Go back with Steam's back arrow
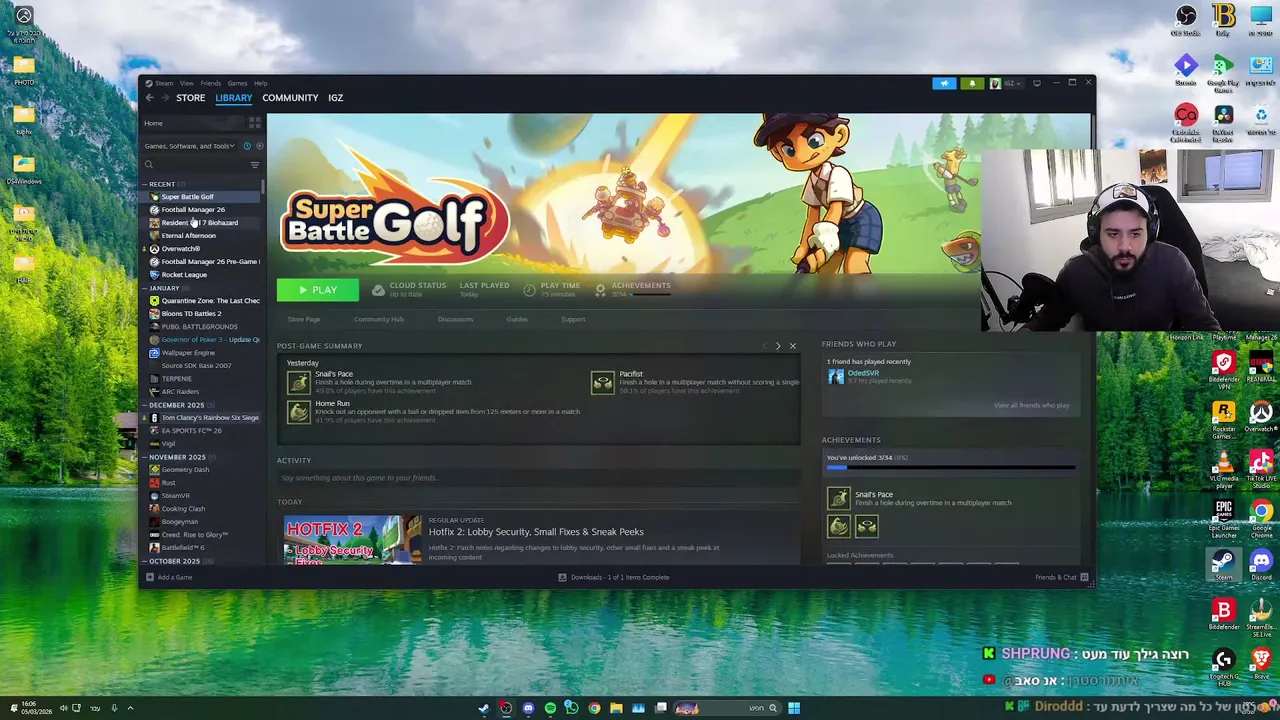The height and width of the screenshot is (720, 1280). click(149, 98)
